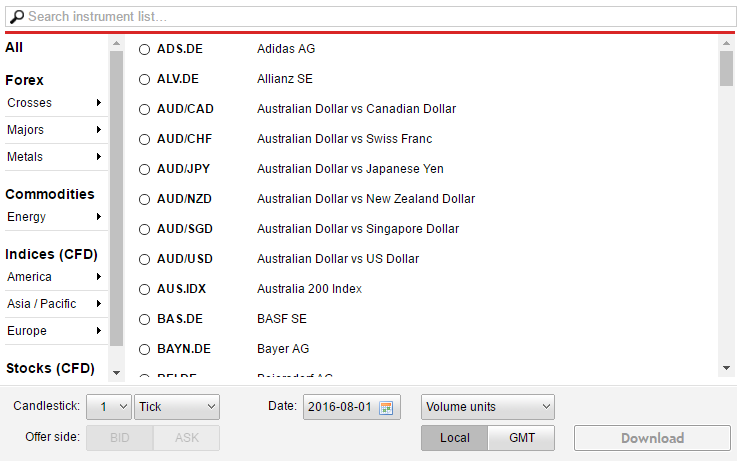Screen dimensions: 737x461
Task: Set time zone to GMT
Action: tap(522, 438)
